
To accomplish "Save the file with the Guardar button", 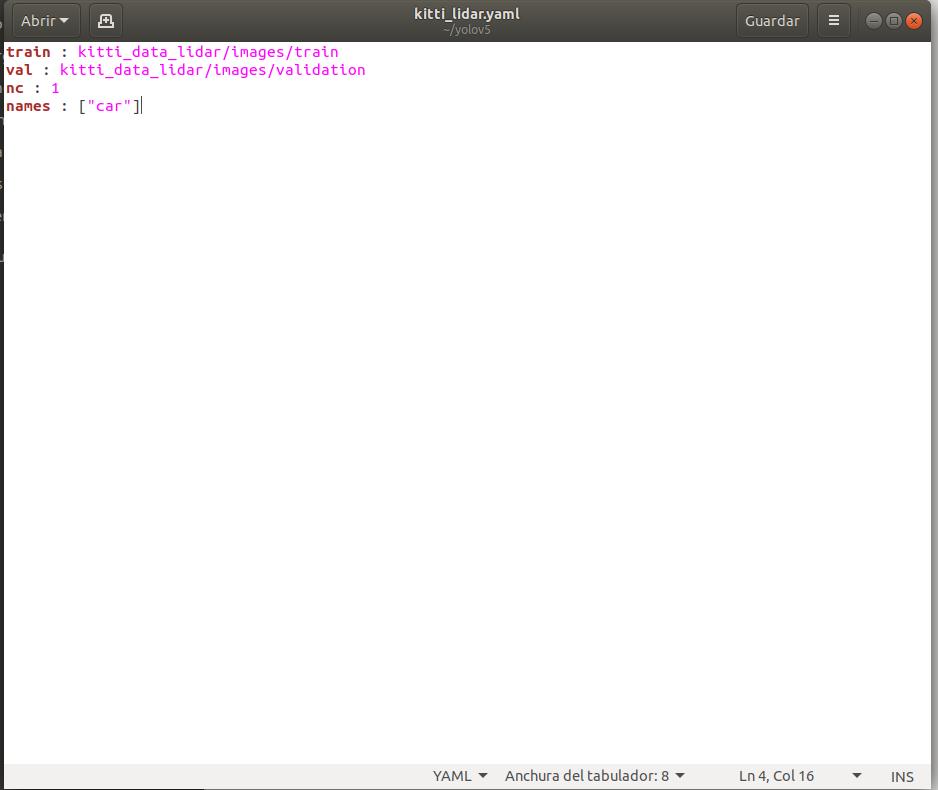I will point(771,19).
